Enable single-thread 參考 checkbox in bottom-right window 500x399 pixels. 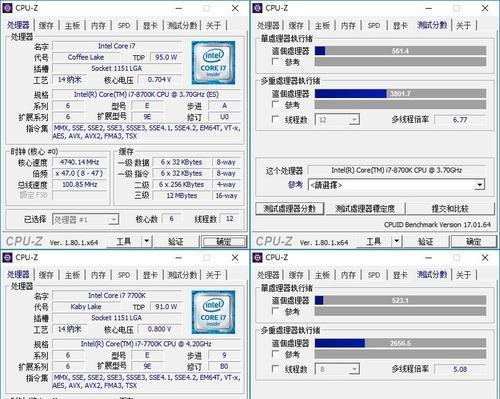[x=275, y=311]
